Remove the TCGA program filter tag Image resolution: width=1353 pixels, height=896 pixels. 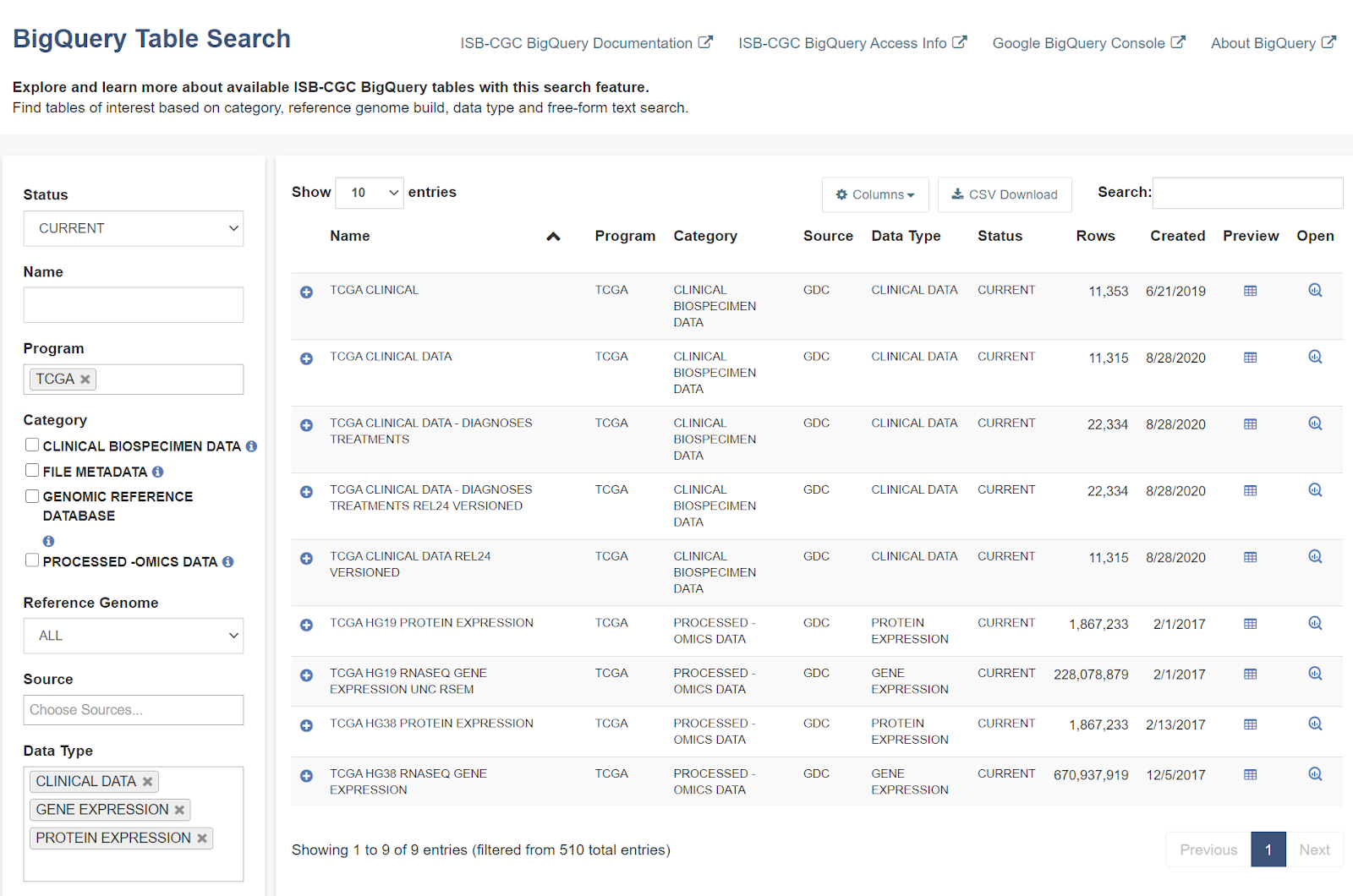[85, 380]
